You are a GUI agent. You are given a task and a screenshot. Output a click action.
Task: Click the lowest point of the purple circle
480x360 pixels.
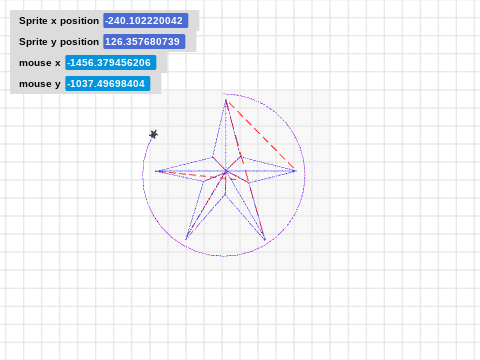tap(223, 256)
